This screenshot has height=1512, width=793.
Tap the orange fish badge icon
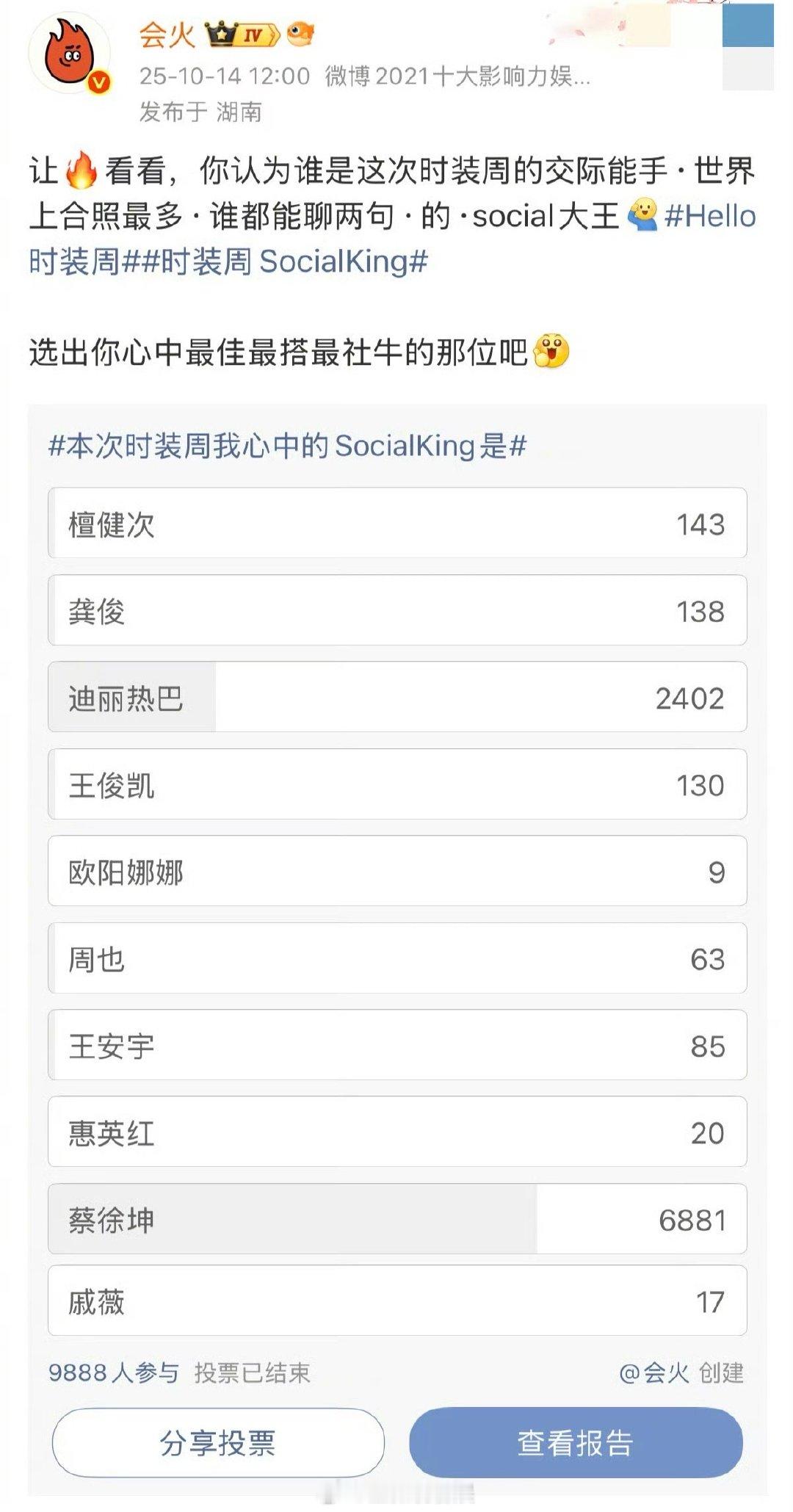point(300,34)
